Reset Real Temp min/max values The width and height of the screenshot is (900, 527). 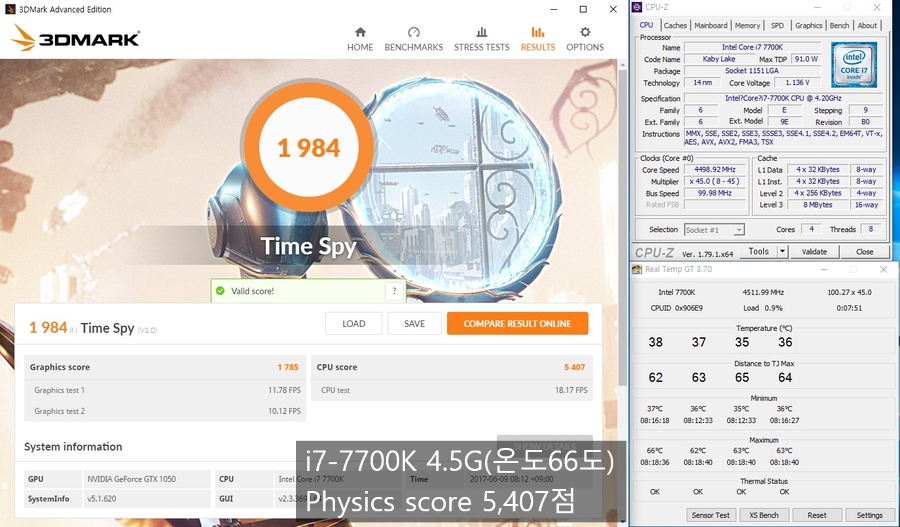click(817, 515)
